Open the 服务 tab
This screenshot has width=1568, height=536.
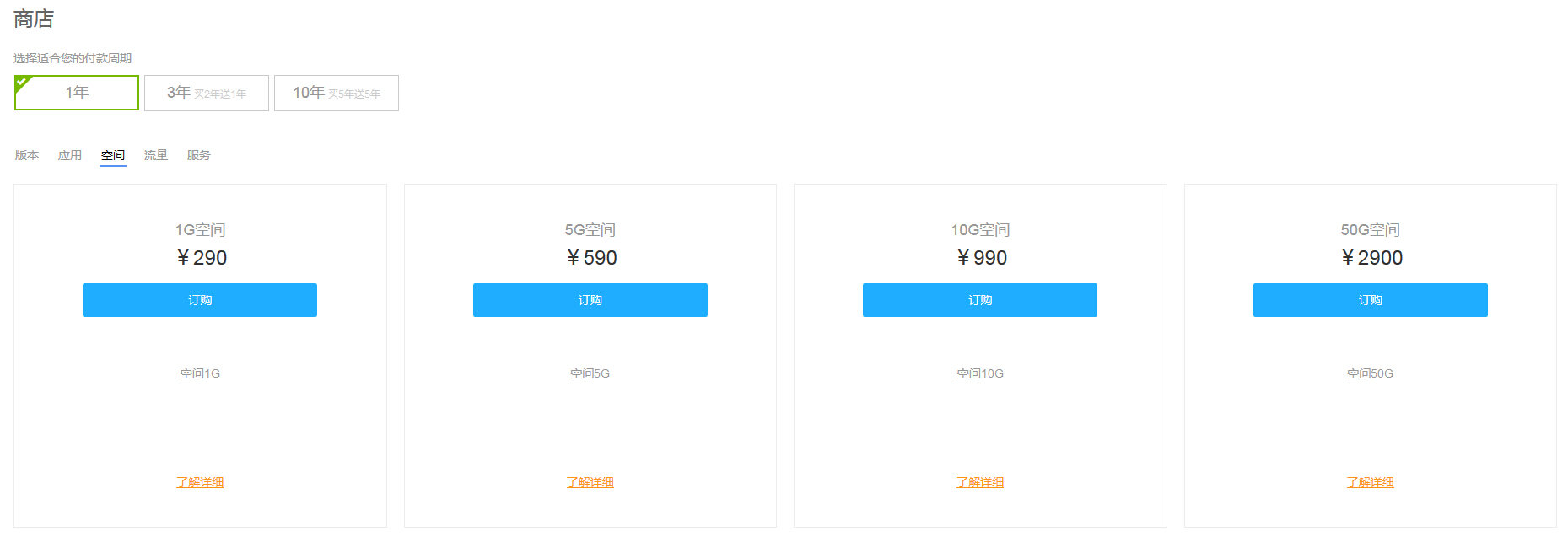[x=199, y=155]
